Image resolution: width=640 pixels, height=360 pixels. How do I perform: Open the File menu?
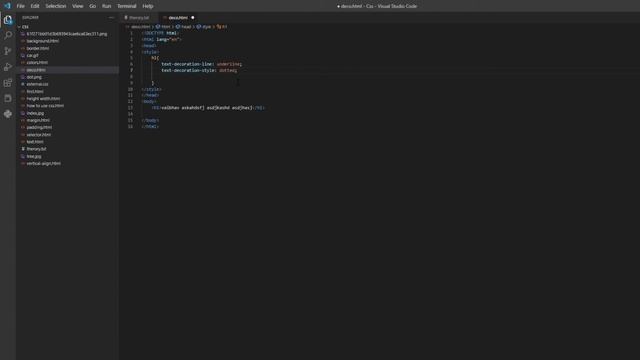point(20,6)
